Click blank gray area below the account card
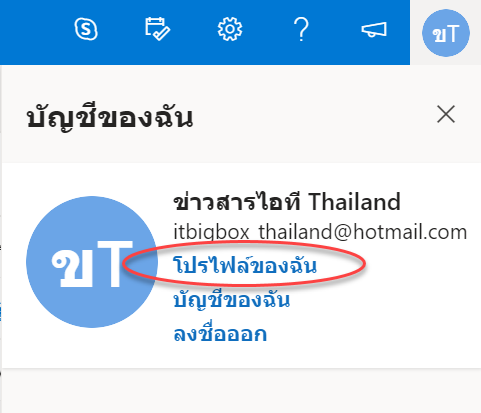This screenshot has height=413, width=481. (x=240, y=391)
